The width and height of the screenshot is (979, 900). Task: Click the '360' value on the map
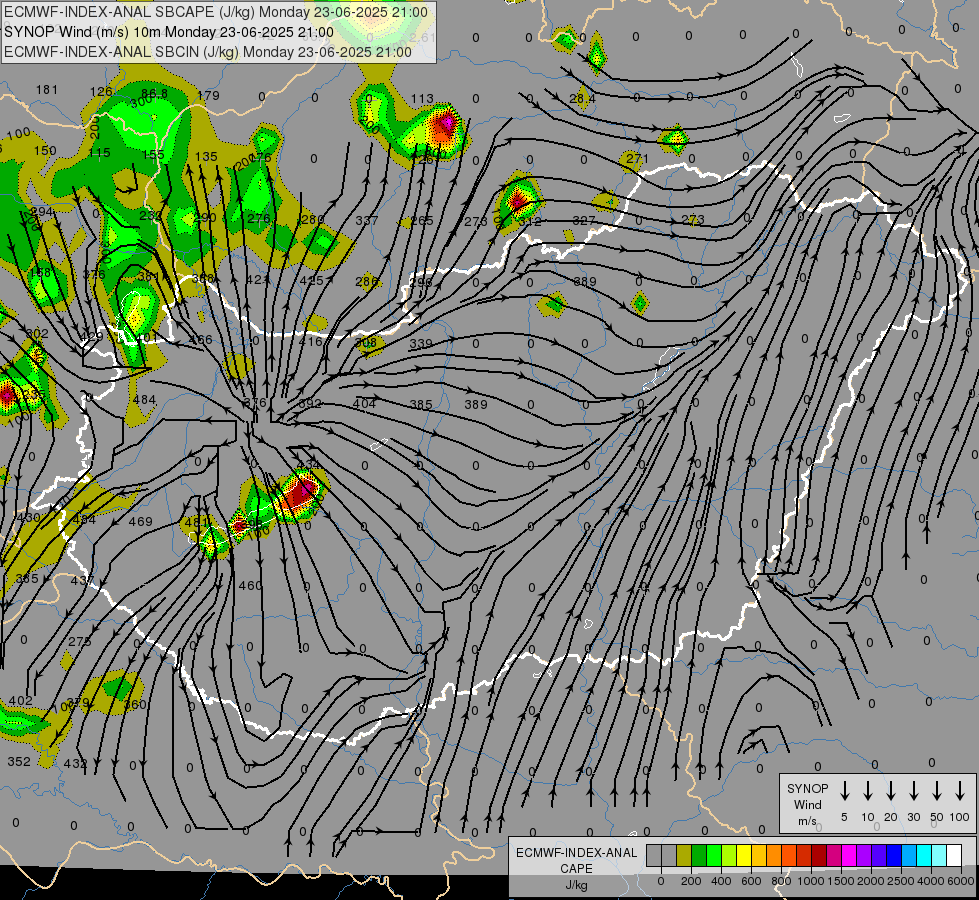click(x=135, y=705)
